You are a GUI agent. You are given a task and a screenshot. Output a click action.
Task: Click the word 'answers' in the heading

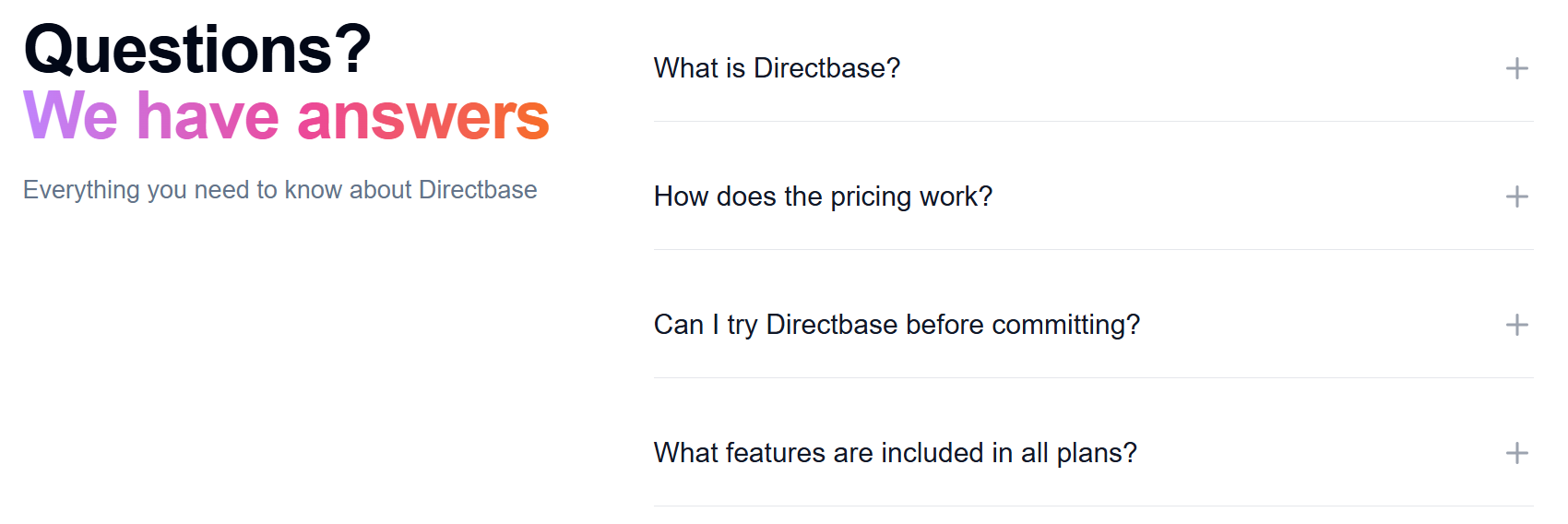tap(422, 118)
